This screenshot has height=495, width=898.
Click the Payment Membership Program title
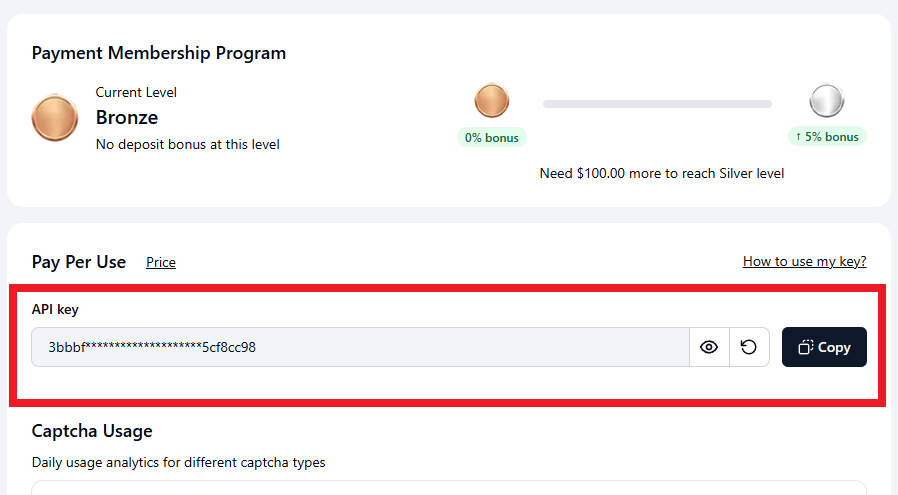click(x=159, y=53)
